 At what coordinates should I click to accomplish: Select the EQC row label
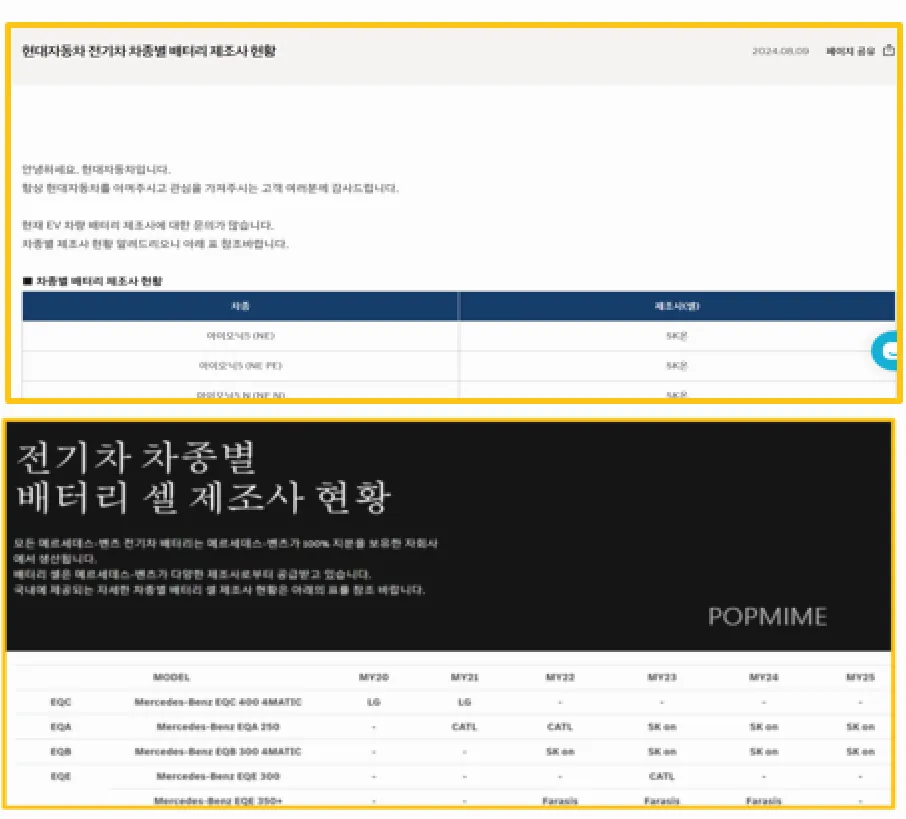point(61,702)
